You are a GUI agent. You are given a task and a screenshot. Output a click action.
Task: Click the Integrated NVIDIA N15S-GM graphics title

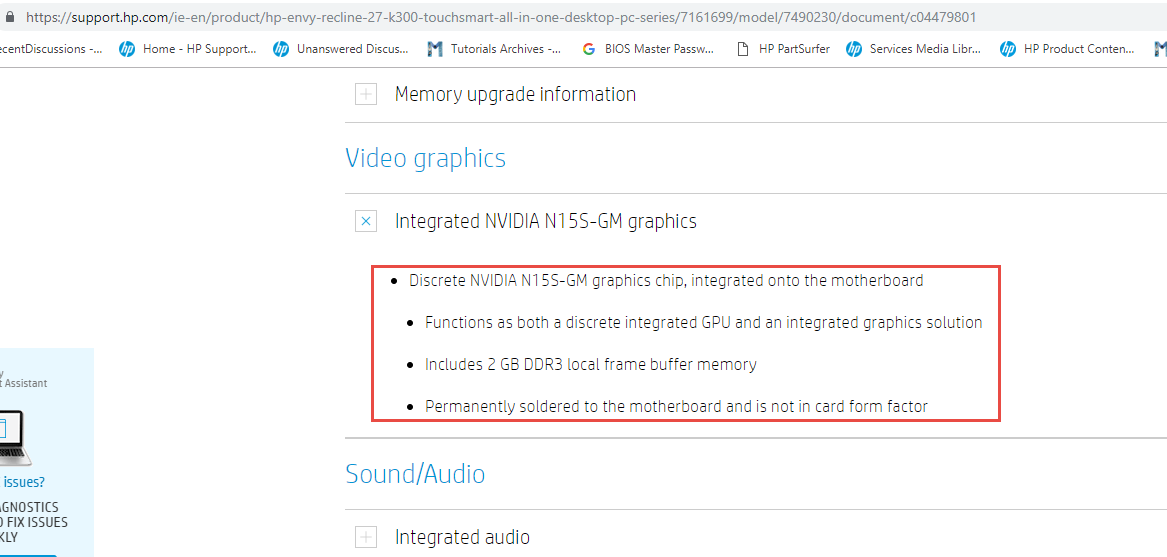(x=545, y=221)
